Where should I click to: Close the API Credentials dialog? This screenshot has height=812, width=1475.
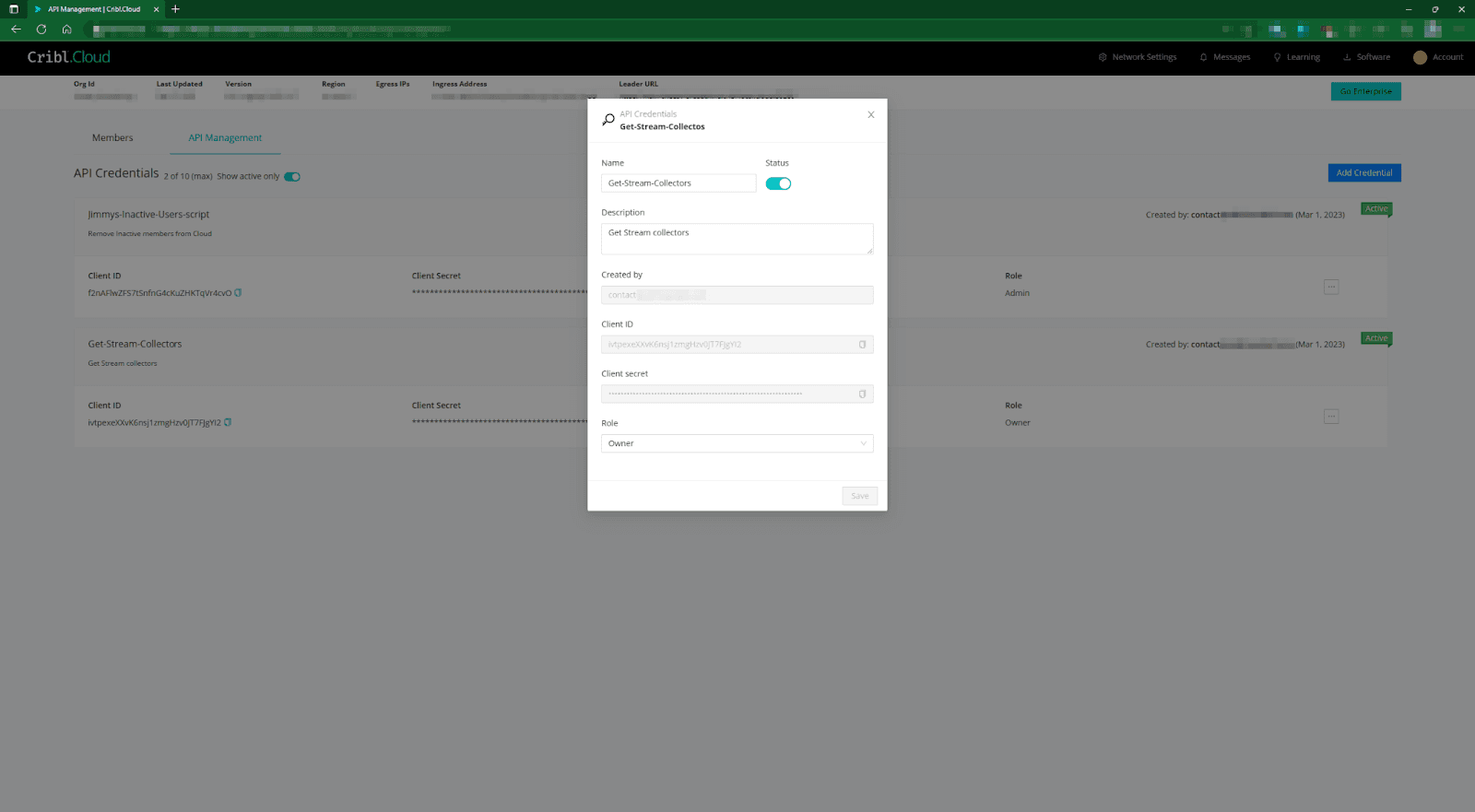(x=871, y=115)
